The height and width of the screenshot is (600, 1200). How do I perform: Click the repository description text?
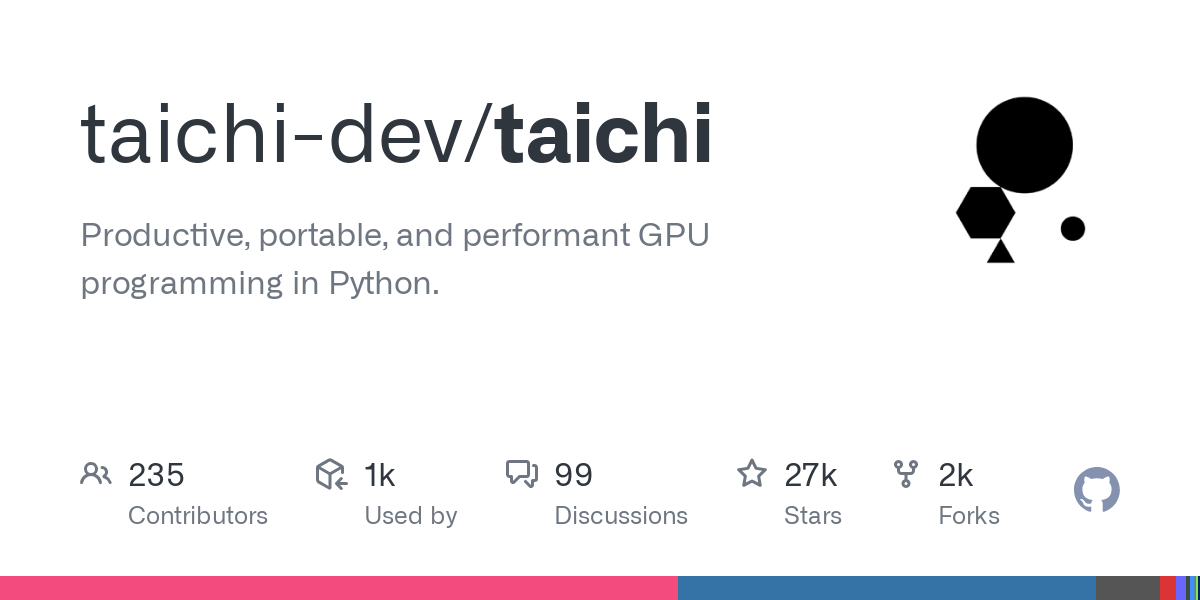[394, 260]
